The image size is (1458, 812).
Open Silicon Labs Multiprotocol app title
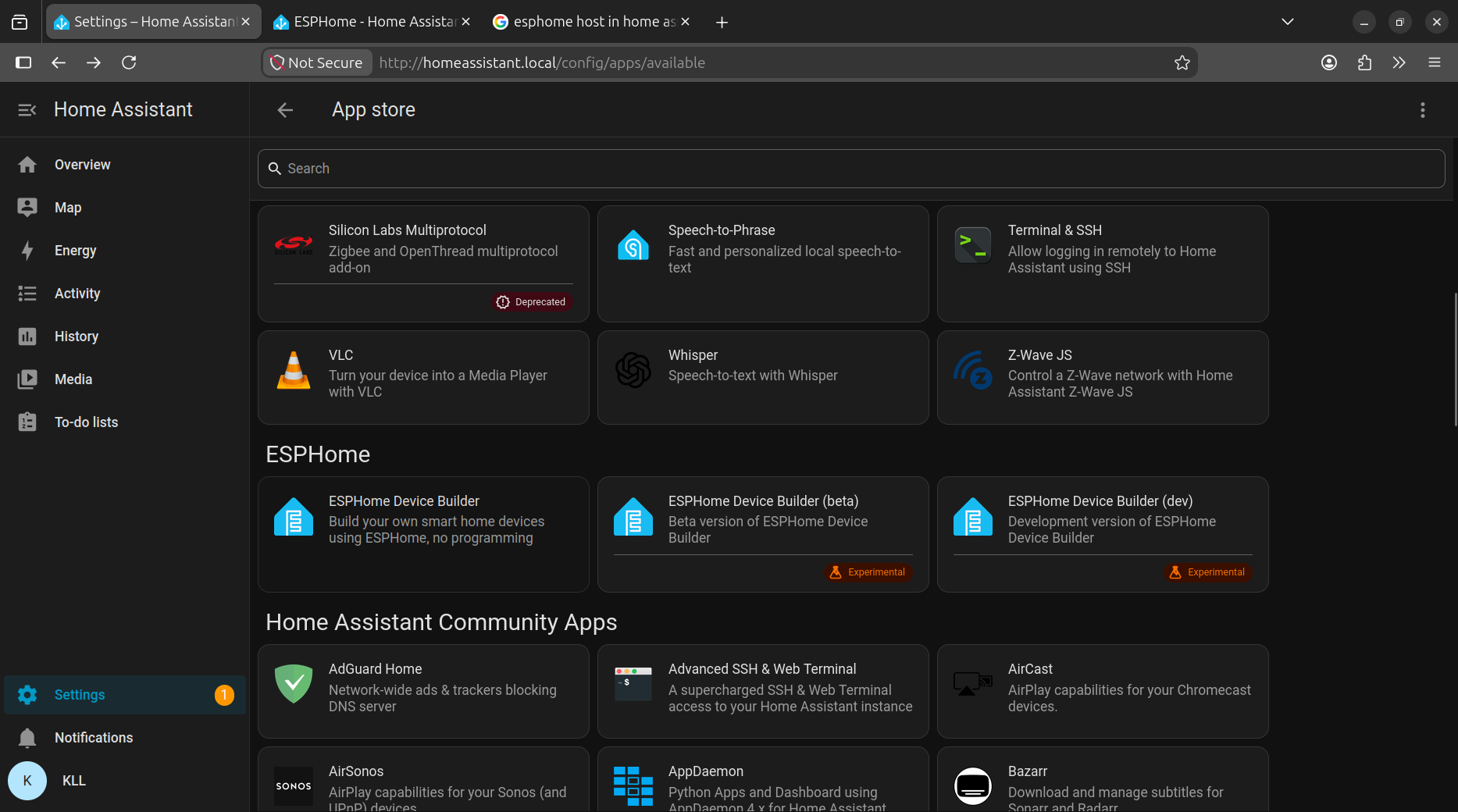(x=408, y=230)
